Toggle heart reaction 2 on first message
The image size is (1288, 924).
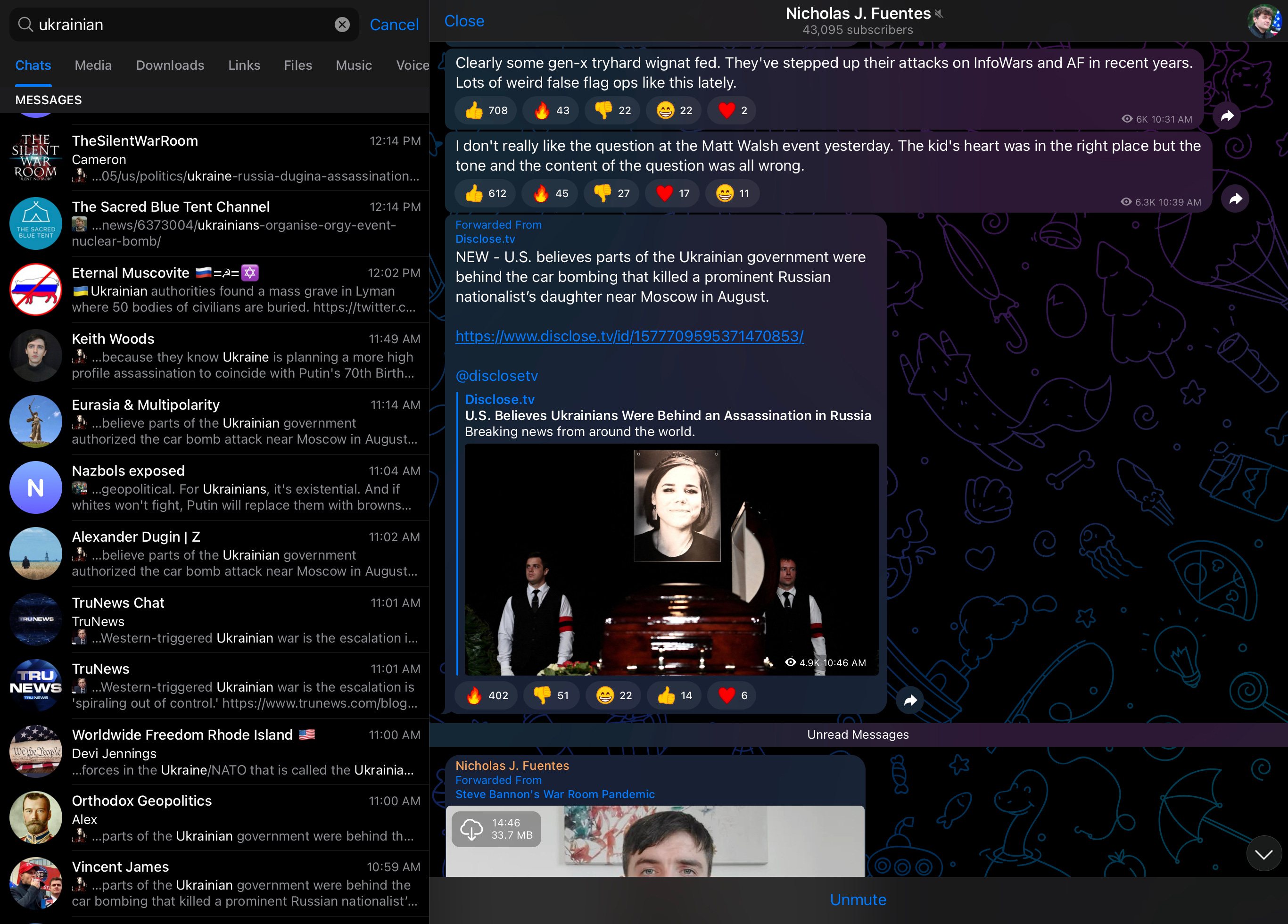click(x=732, y=110)
